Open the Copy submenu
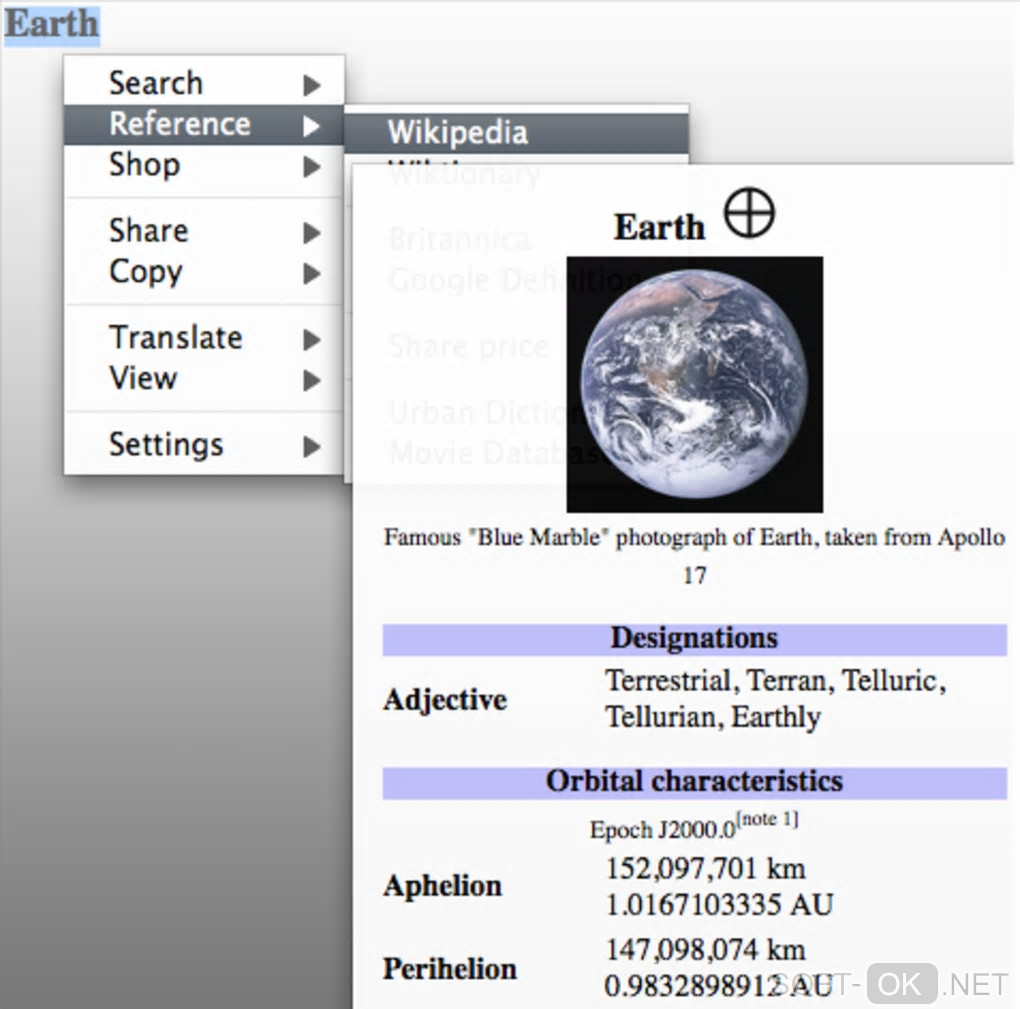1020x1009 pixels. click(204, 273)
